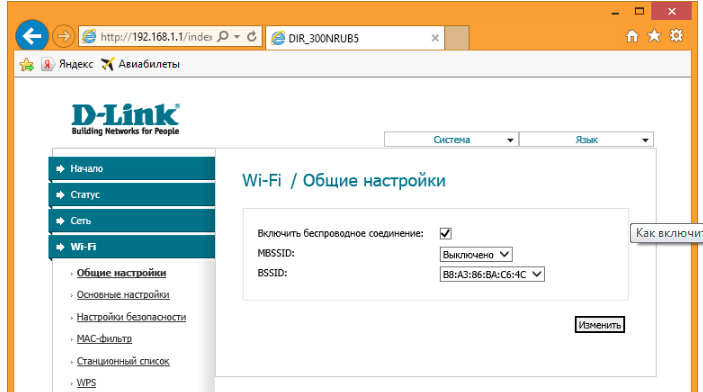Click add to favorites bar star icon
Viewport: 703px width, 392px height.
pos(27,65)
